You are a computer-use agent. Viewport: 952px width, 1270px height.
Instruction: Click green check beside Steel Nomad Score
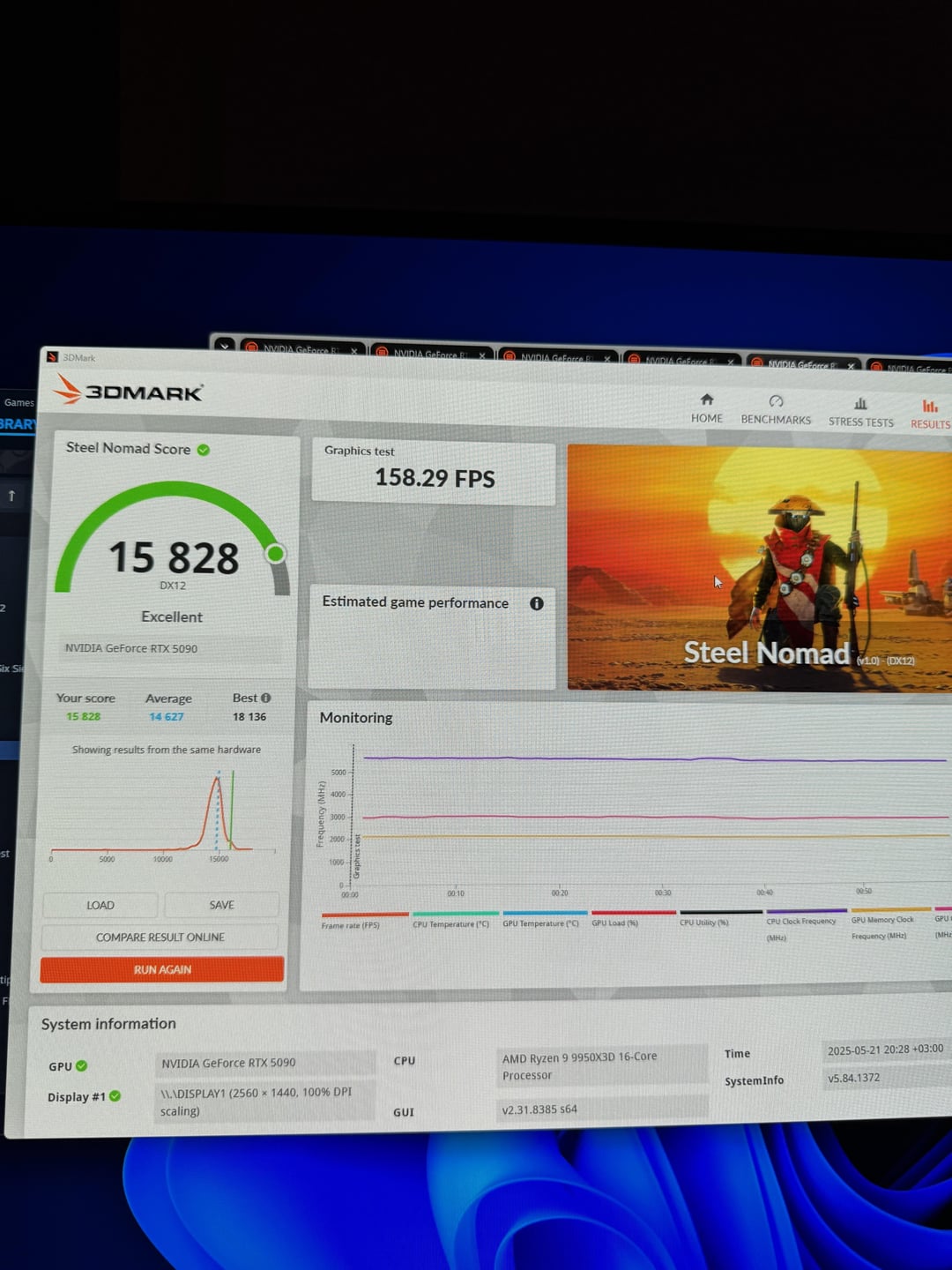click(x=204, y=450)
